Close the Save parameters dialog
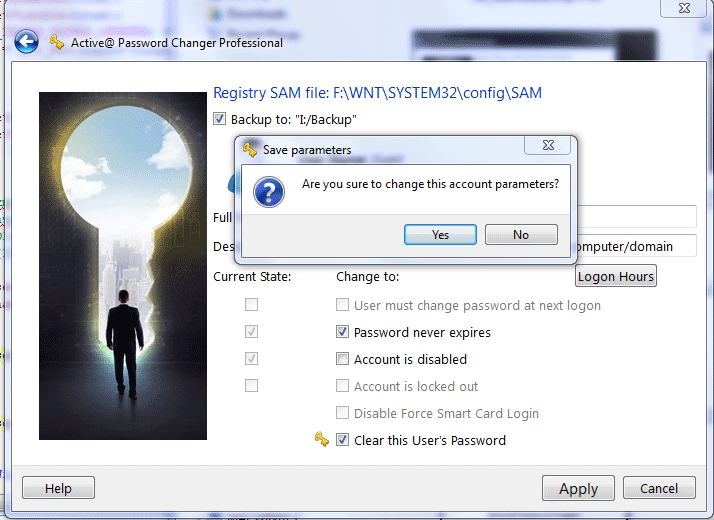The image size is (714, 520). (548, 145)
